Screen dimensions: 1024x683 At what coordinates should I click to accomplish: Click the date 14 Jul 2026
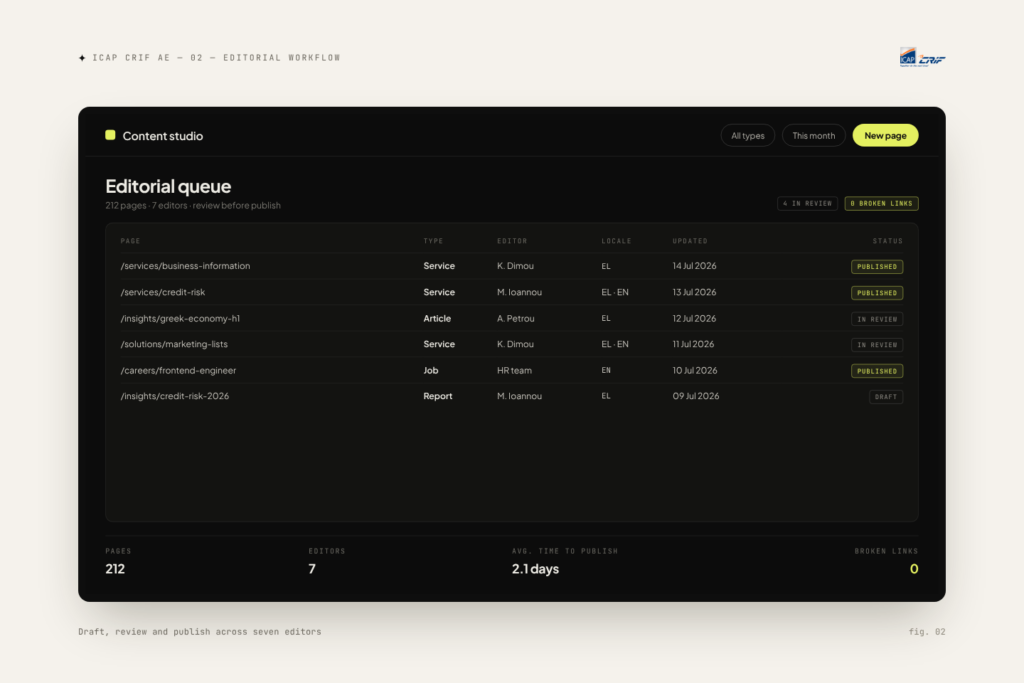point(694,266)
